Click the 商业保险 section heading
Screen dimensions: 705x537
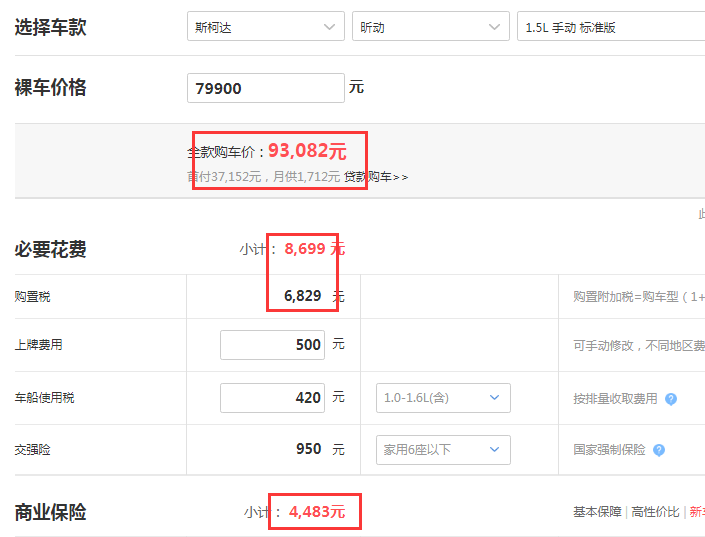click(x=50, y=512)
